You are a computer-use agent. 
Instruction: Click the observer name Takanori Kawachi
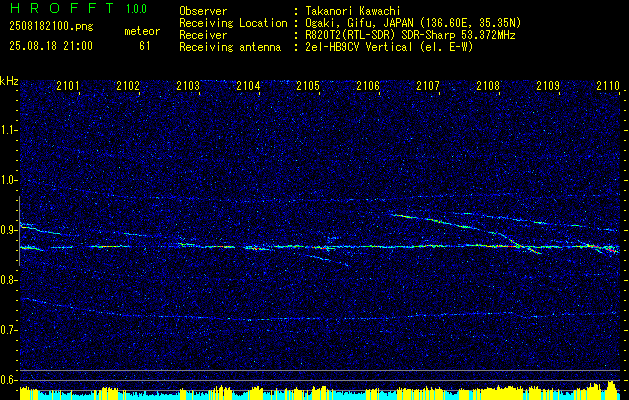pyautogui.click(x=353, y=11)
